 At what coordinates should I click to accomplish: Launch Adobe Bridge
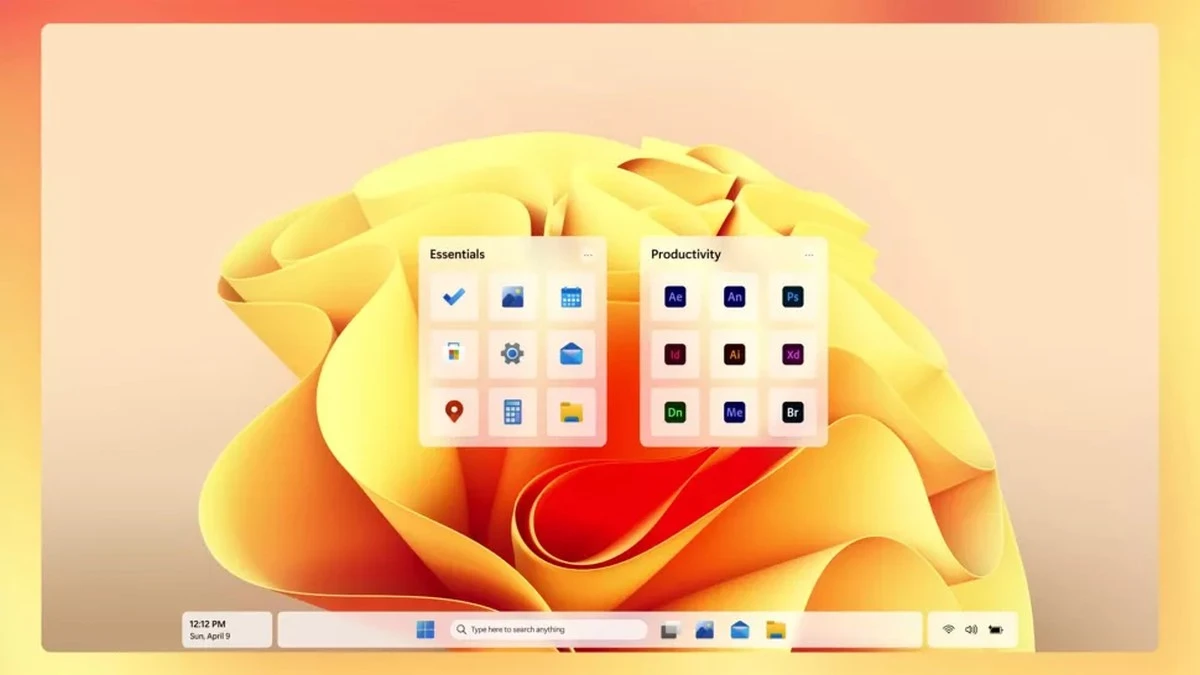pos(793,412)
